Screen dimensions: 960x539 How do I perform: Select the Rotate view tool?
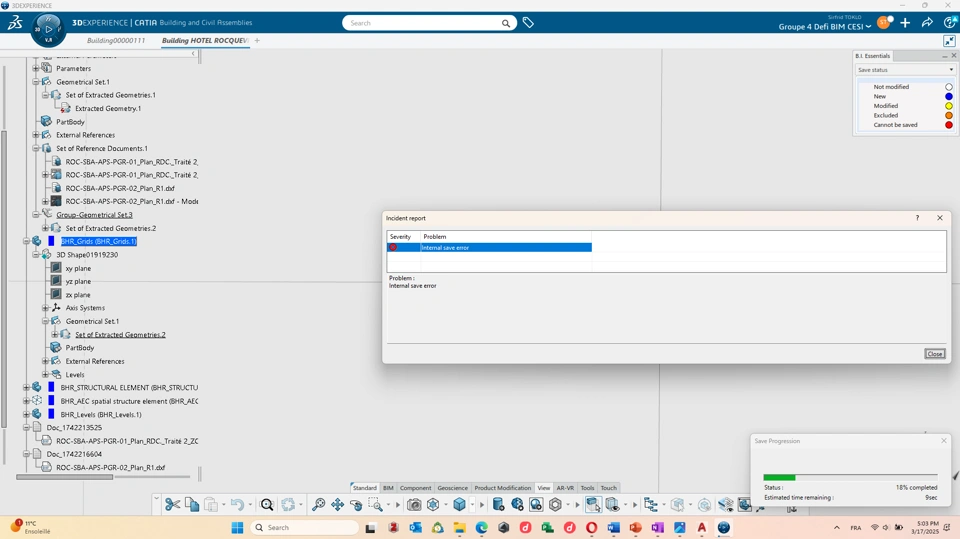pos(356,505)
